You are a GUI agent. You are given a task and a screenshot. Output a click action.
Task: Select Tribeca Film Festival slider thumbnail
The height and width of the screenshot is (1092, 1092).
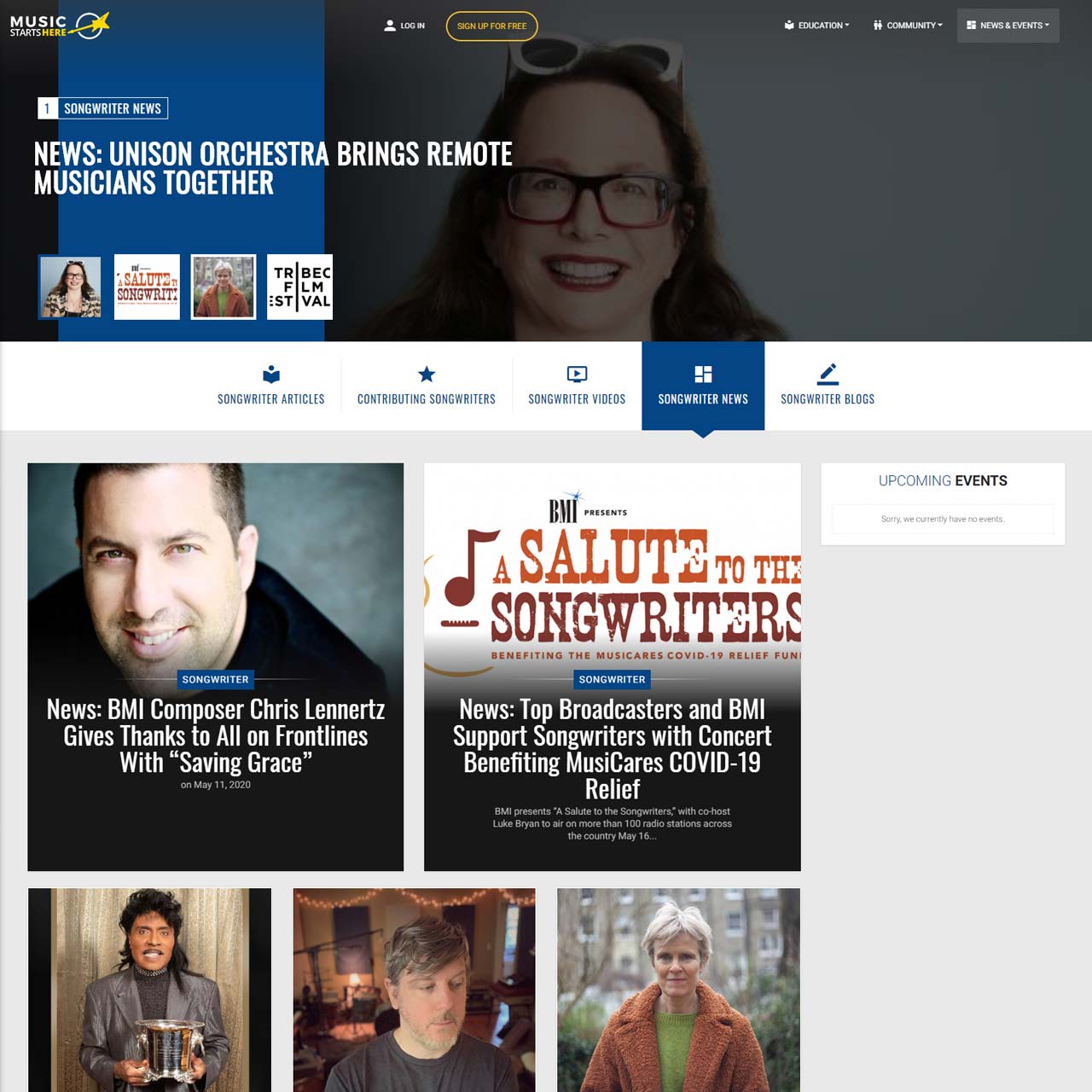point(299,287)
